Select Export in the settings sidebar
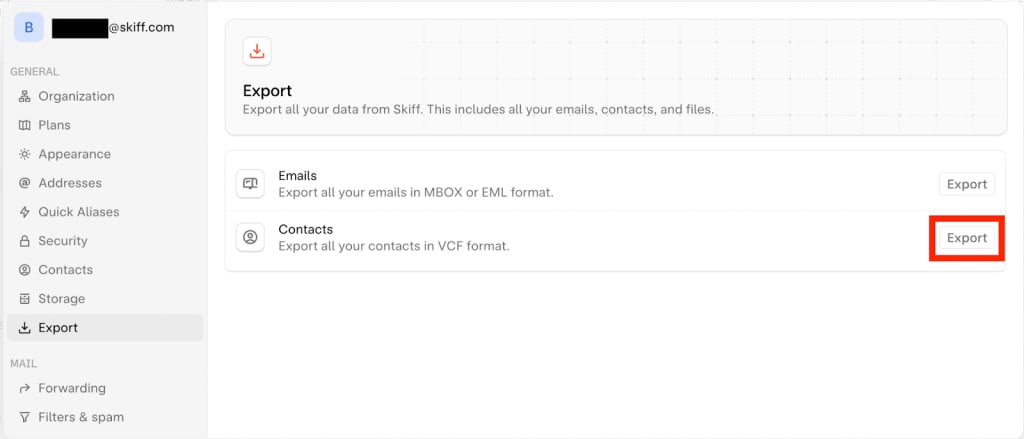The image size is (1024, 439). pos(58,328)
